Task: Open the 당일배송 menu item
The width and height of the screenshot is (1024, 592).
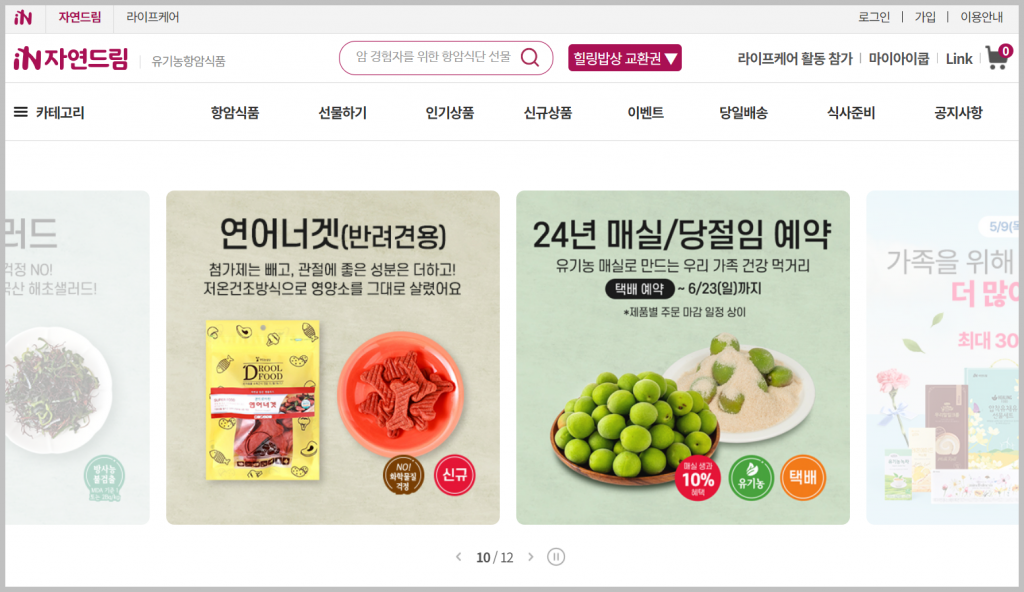Action: [x=743, y=112]
